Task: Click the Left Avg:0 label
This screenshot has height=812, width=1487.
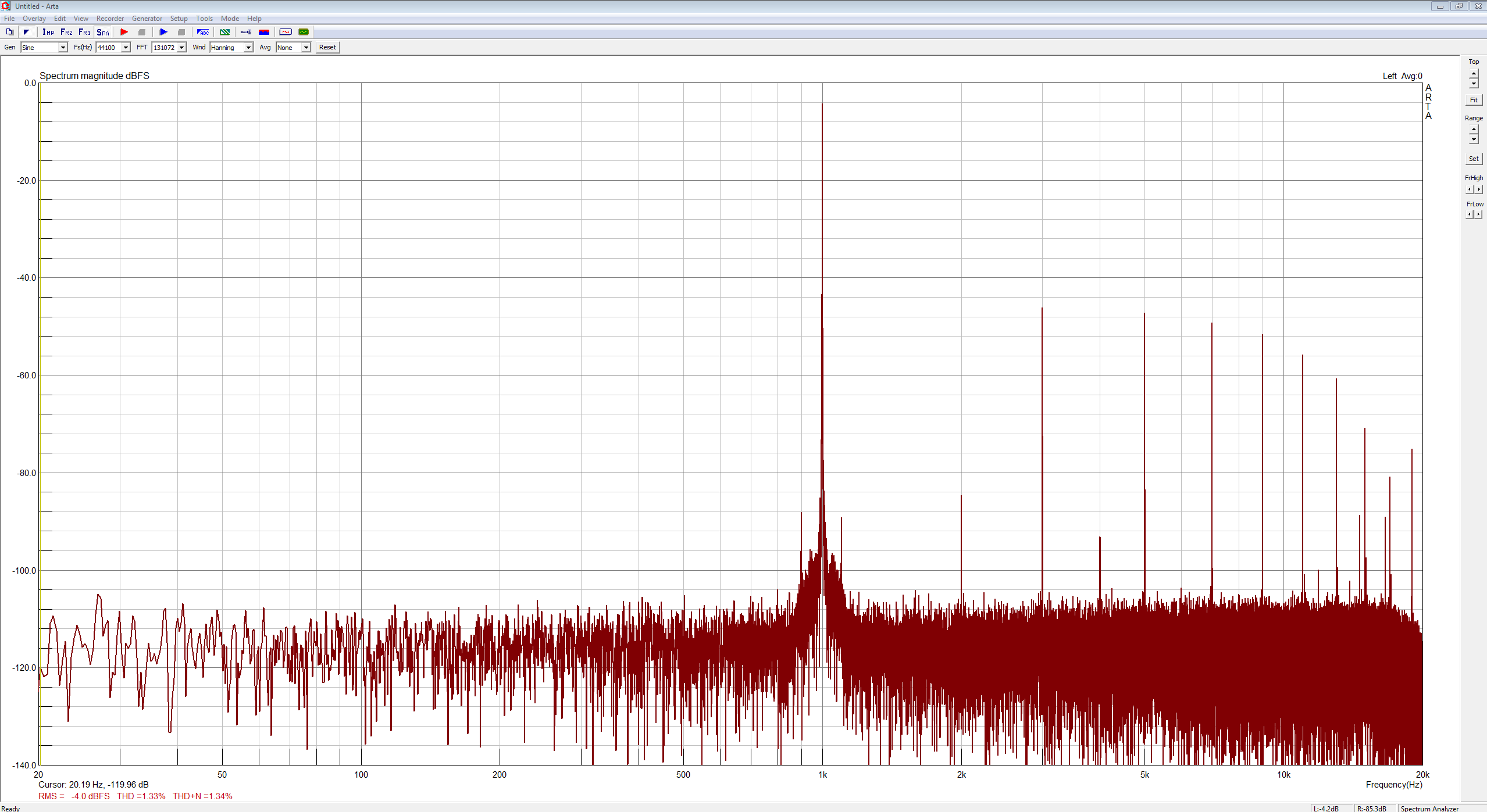Action: click(x=1403, y=76)
